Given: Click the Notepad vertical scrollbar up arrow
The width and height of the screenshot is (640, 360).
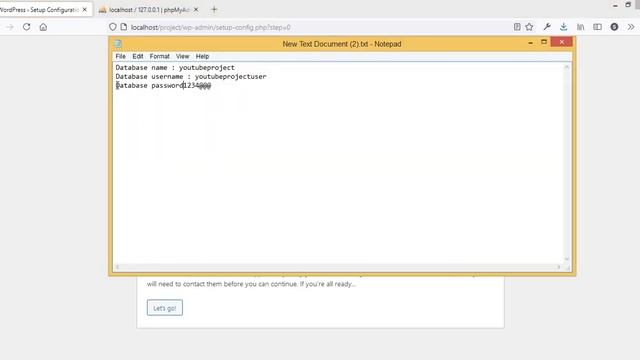Looking at the screenshot, I should 567,67.
